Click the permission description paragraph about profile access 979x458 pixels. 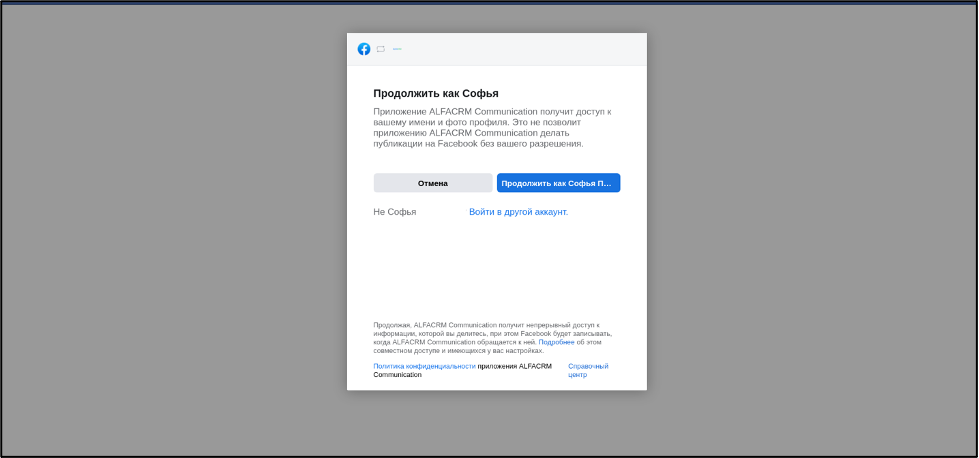(x=493, y=127)
